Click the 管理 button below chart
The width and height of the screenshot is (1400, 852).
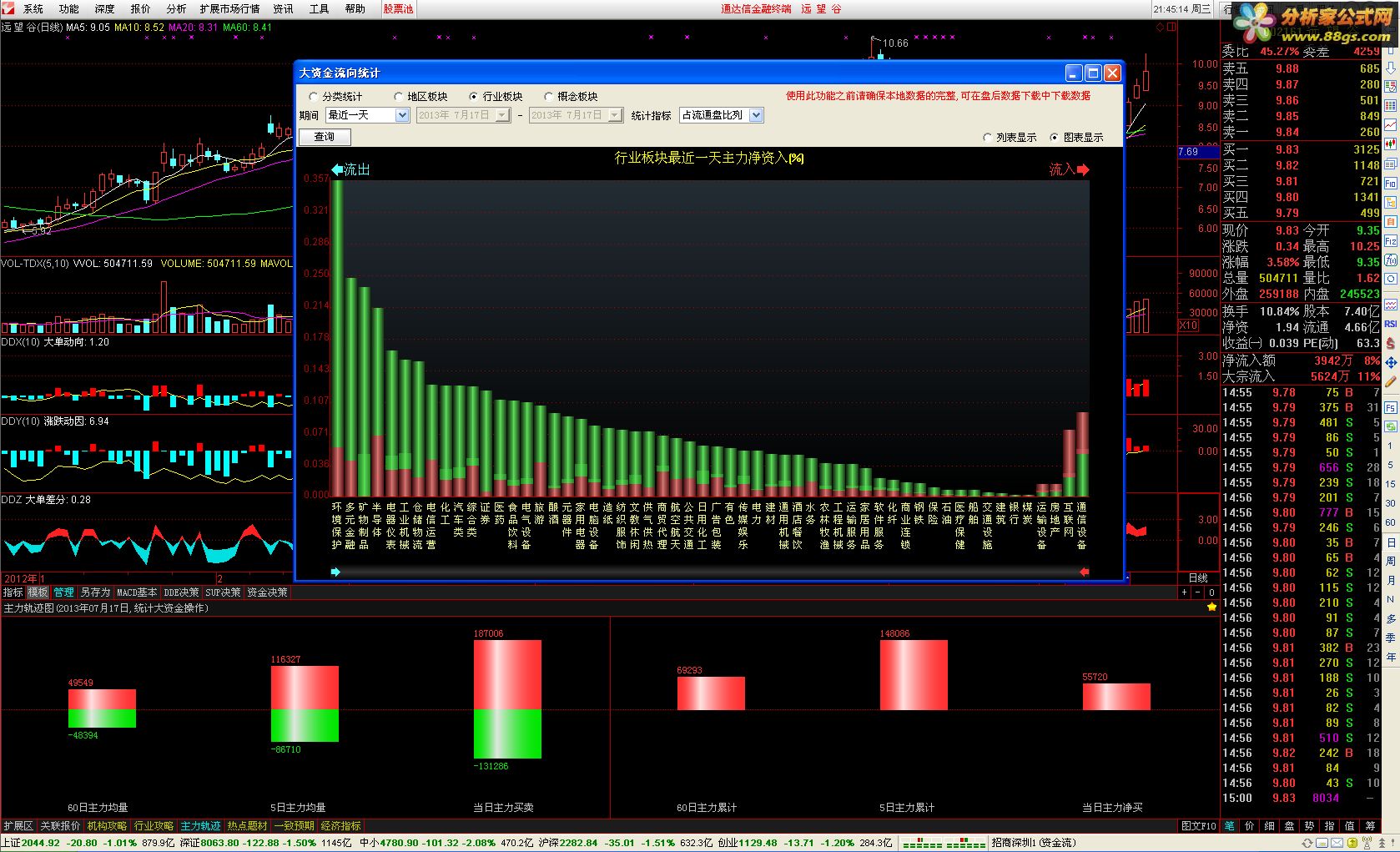(x=64, y=592)
